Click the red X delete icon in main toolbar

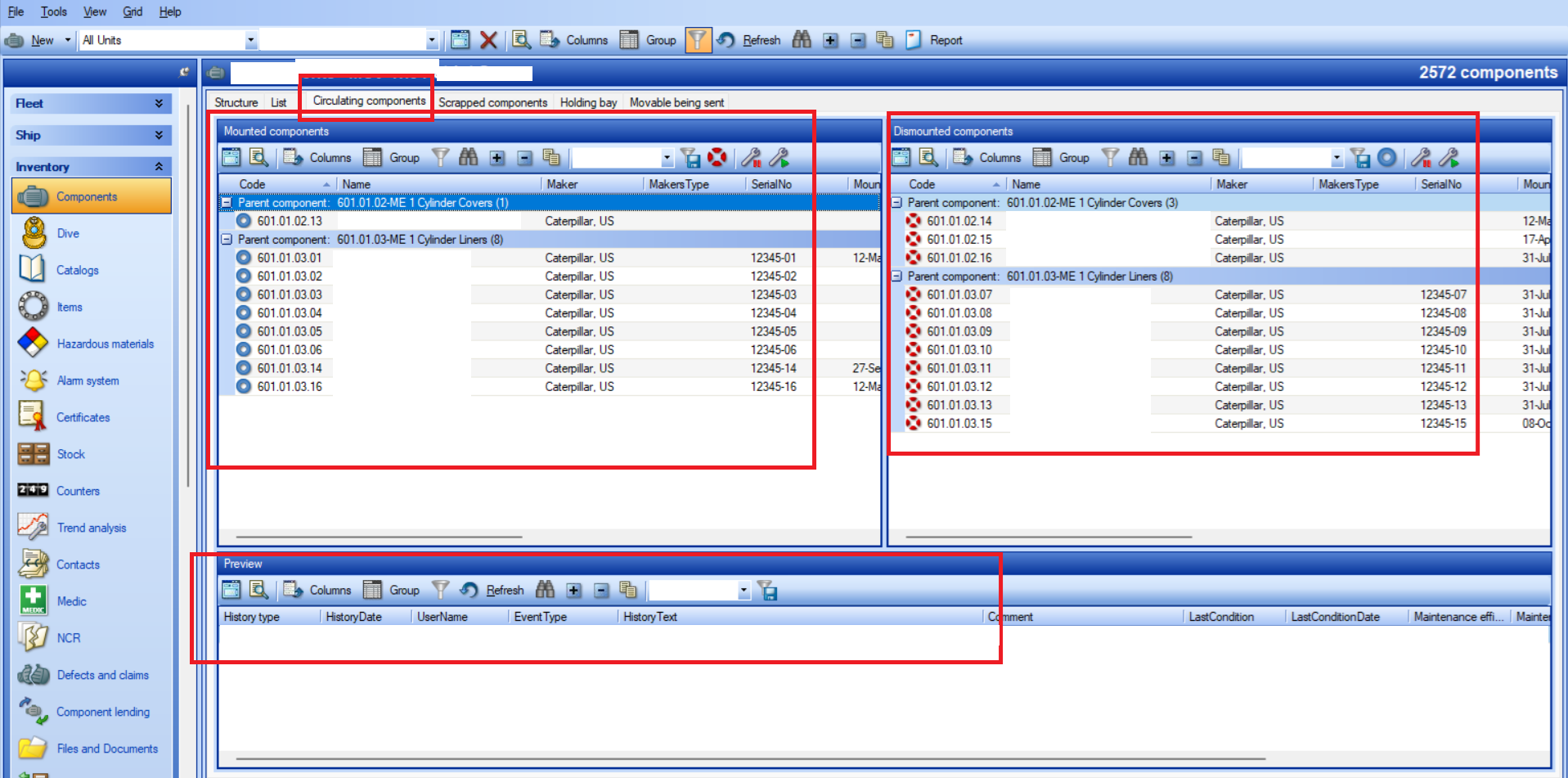point(488,40)
